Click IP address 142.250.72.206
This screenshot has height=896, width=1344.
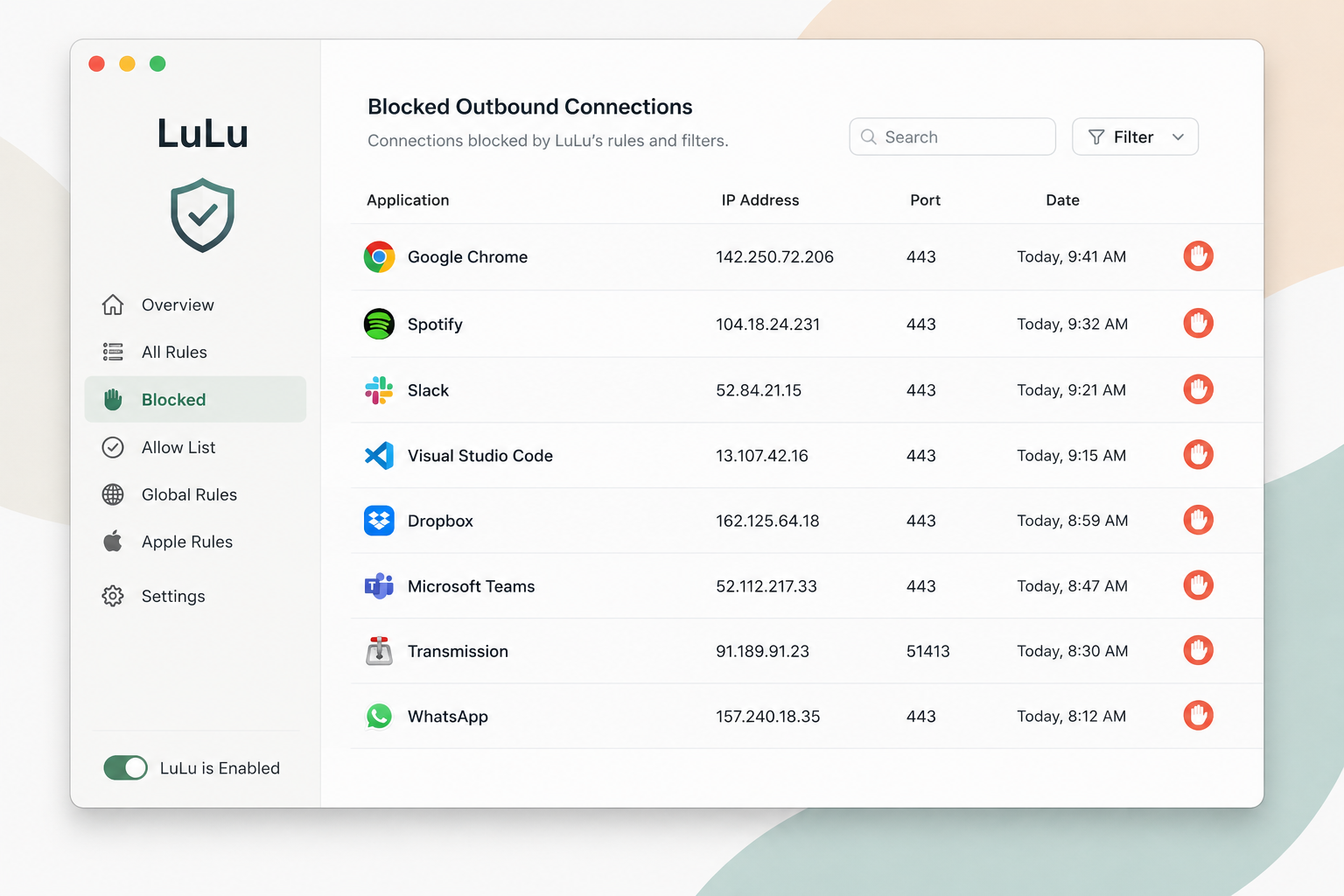coord(774,257)
